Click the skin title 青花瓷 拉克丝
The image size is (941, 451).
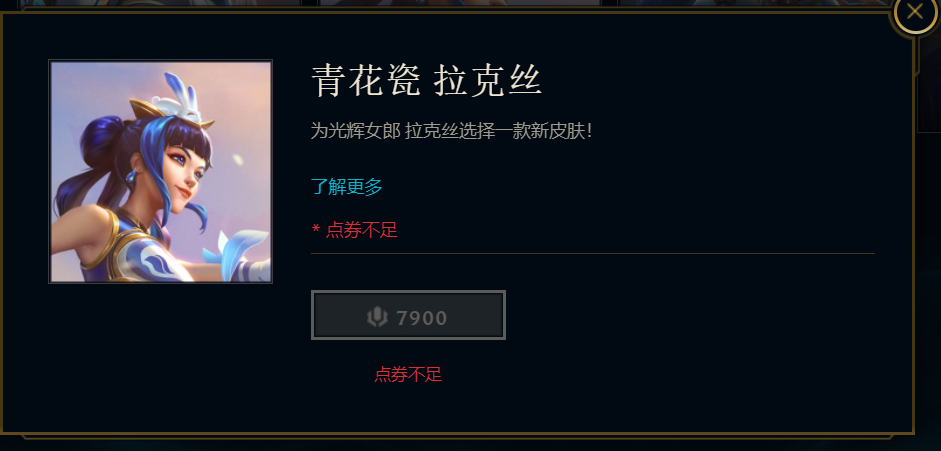click(426, 81)
